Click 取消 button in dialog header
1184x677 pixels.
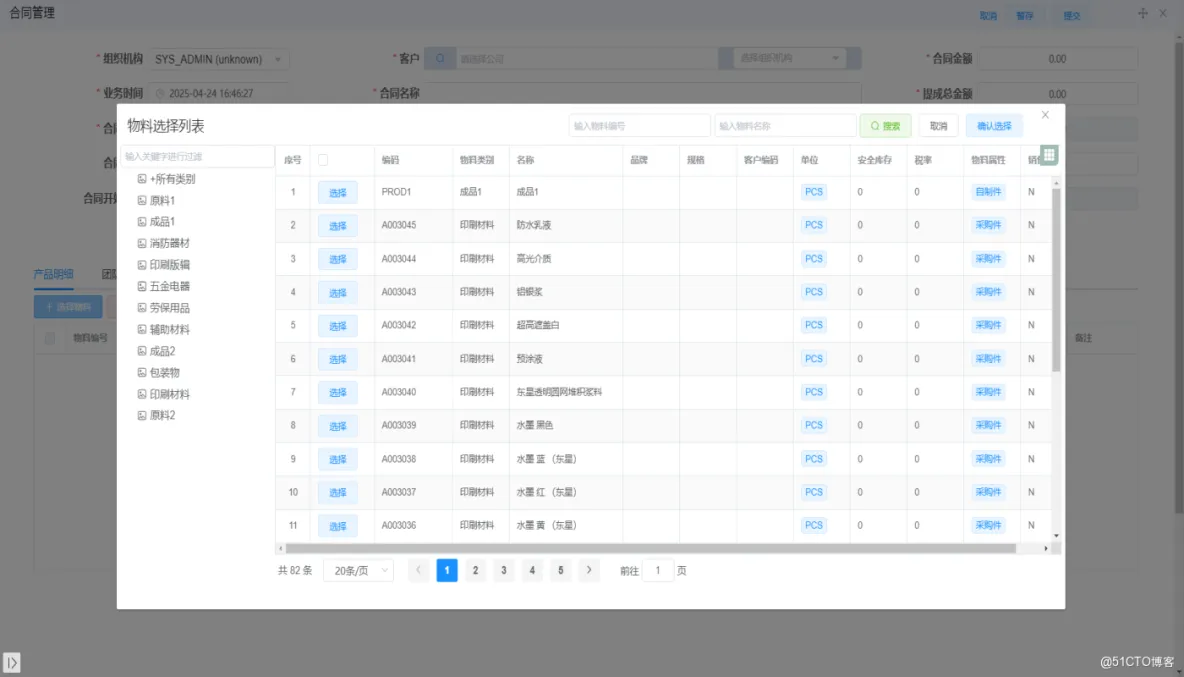[939, 126]
